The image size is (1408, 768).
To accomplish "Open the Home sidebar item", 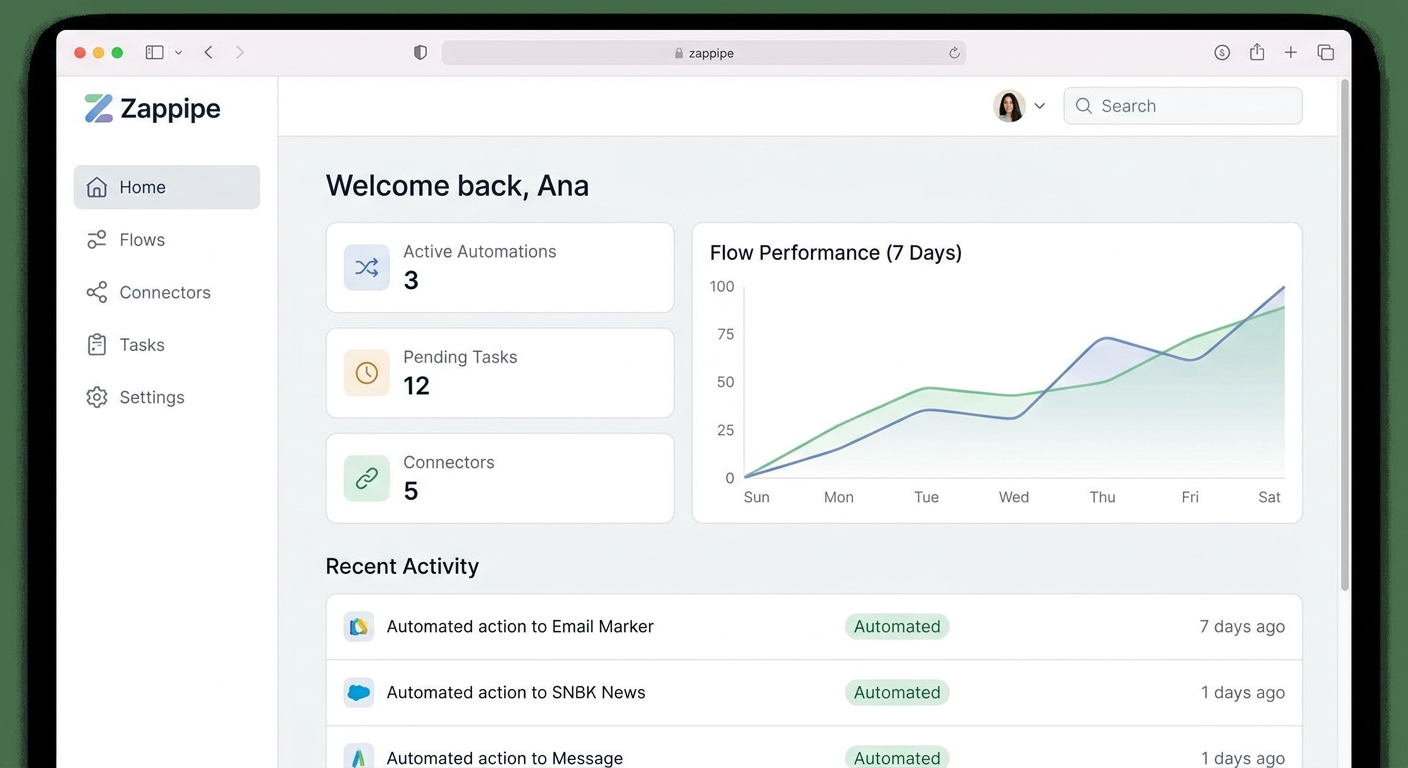I will point(167,187).
